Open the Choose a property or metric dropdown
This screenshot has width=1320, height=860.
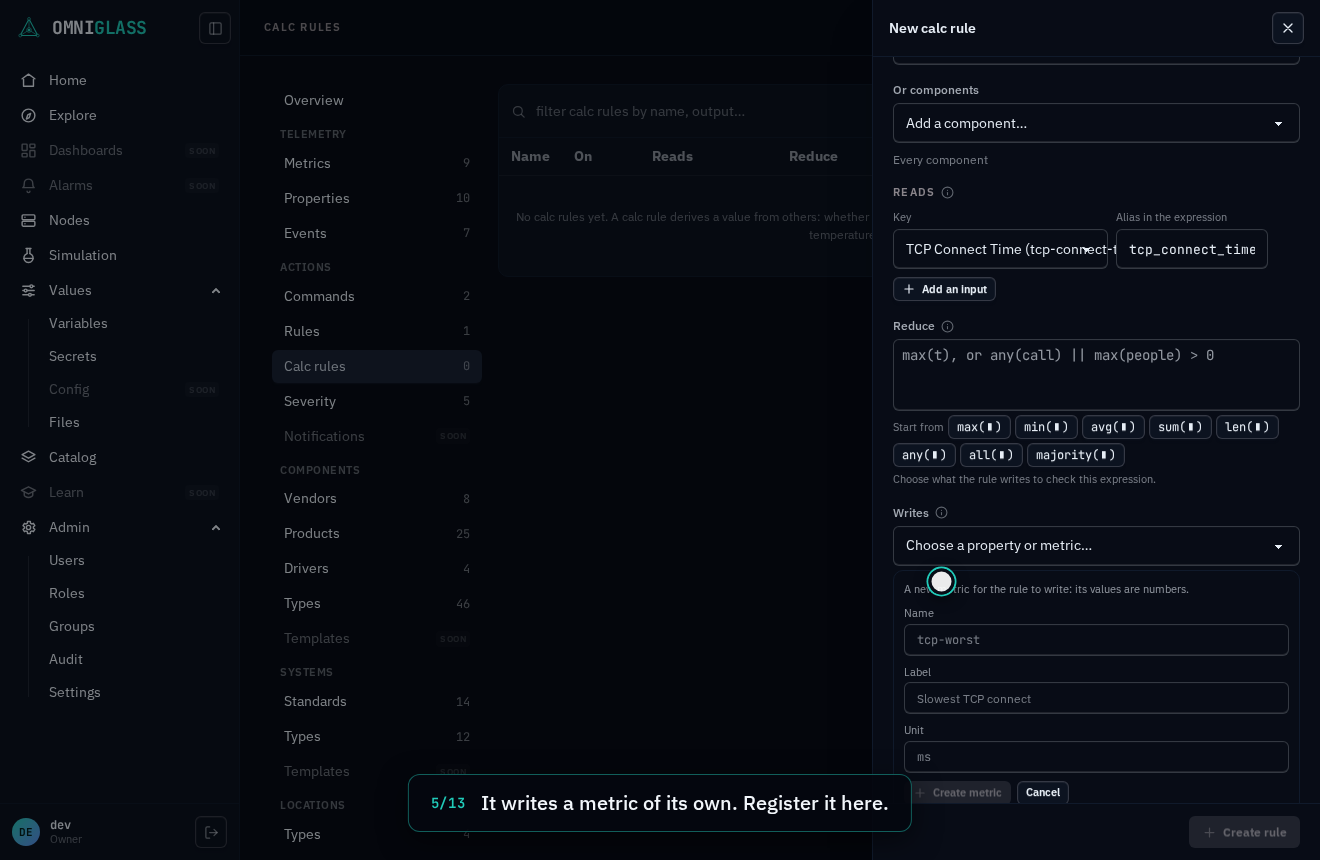tap(1096, 546)
